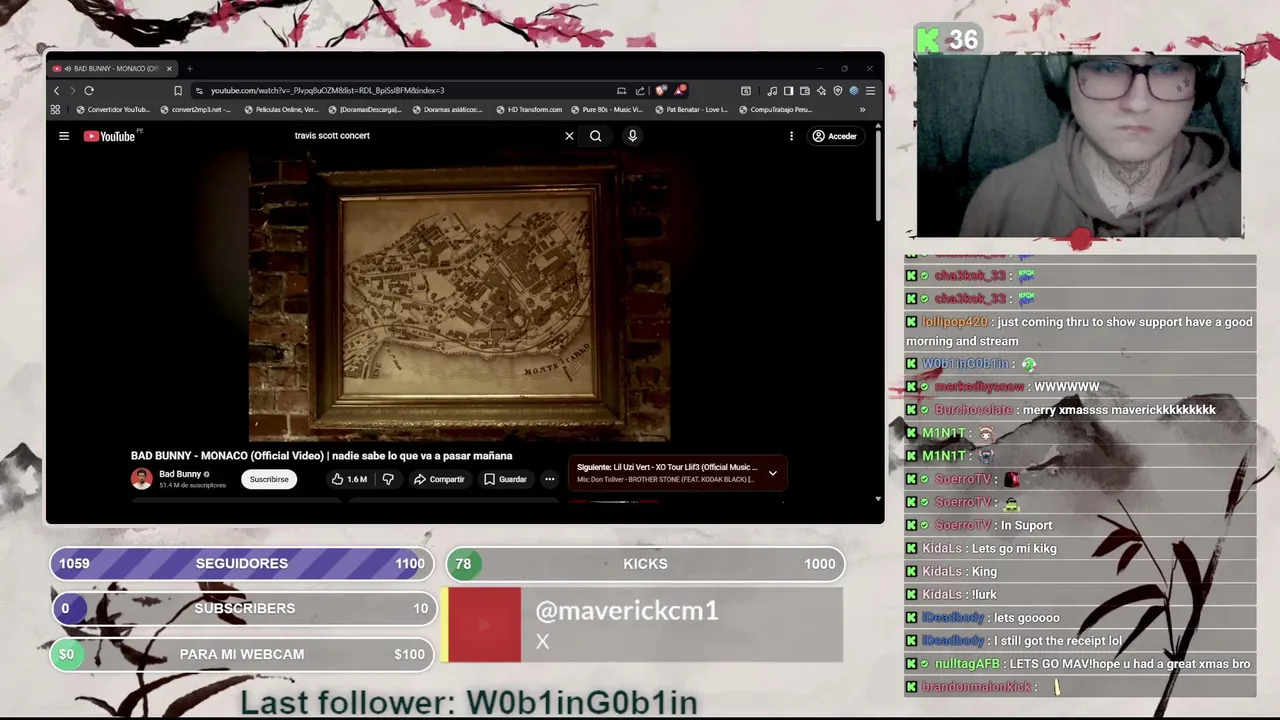Open site information icon beside the URL
Viewport: 1280px width, 720px height.
199,91
